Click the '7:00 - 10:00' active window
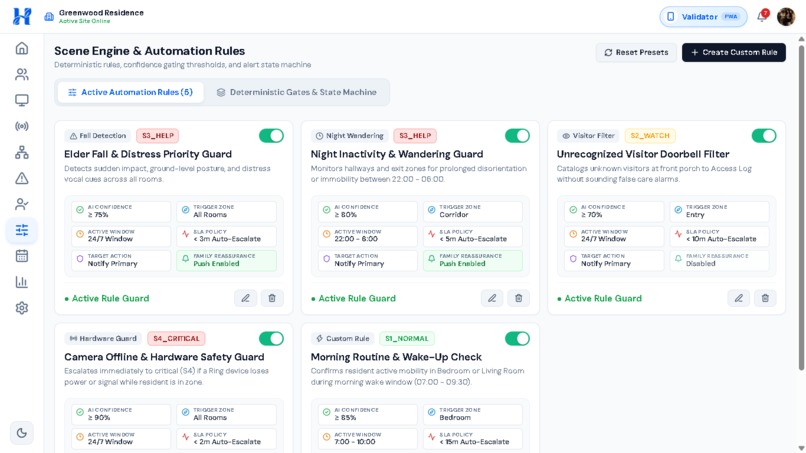The image size is (806, 453). click(x=355, y=442)
